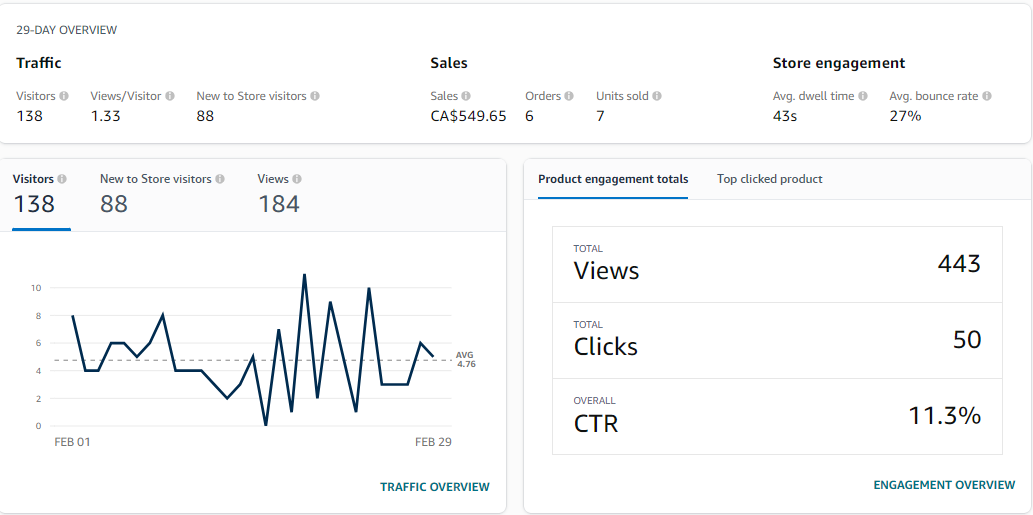Click the Total Clicks engagement row
Image resolution: width=1033 pixels, height=515 pixels.
(777, 340)
